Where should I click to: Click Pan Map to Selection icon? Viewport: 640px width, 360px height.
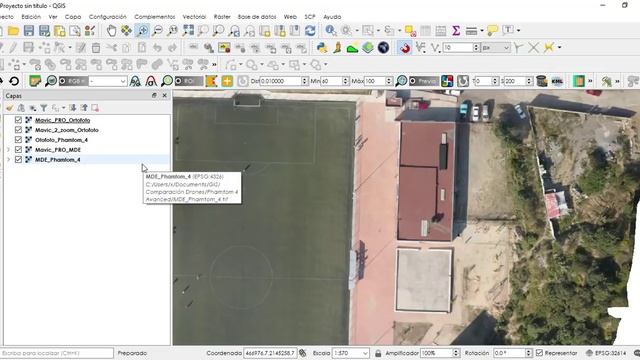127,31
